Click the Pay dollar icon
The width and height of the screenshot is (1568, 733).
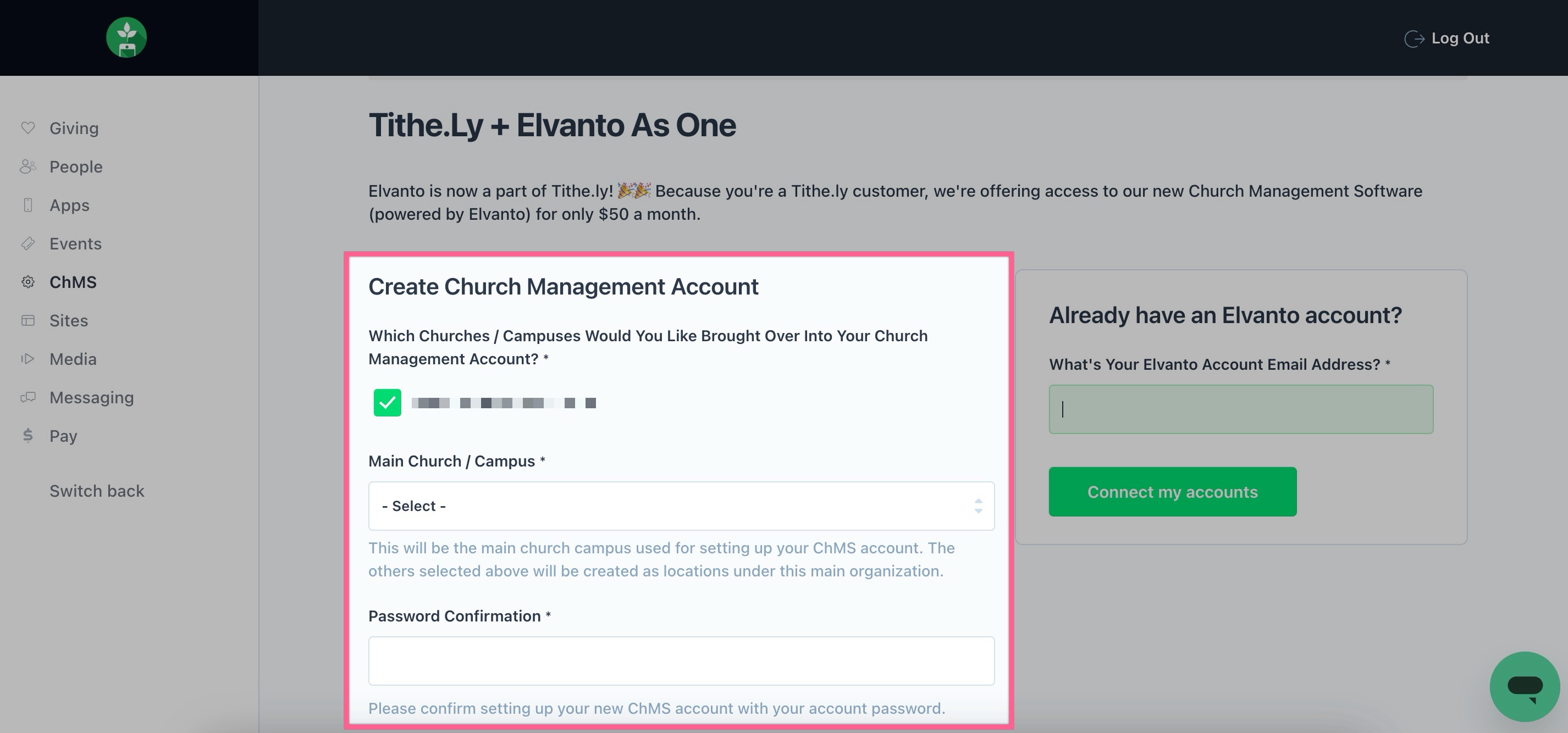28,436
